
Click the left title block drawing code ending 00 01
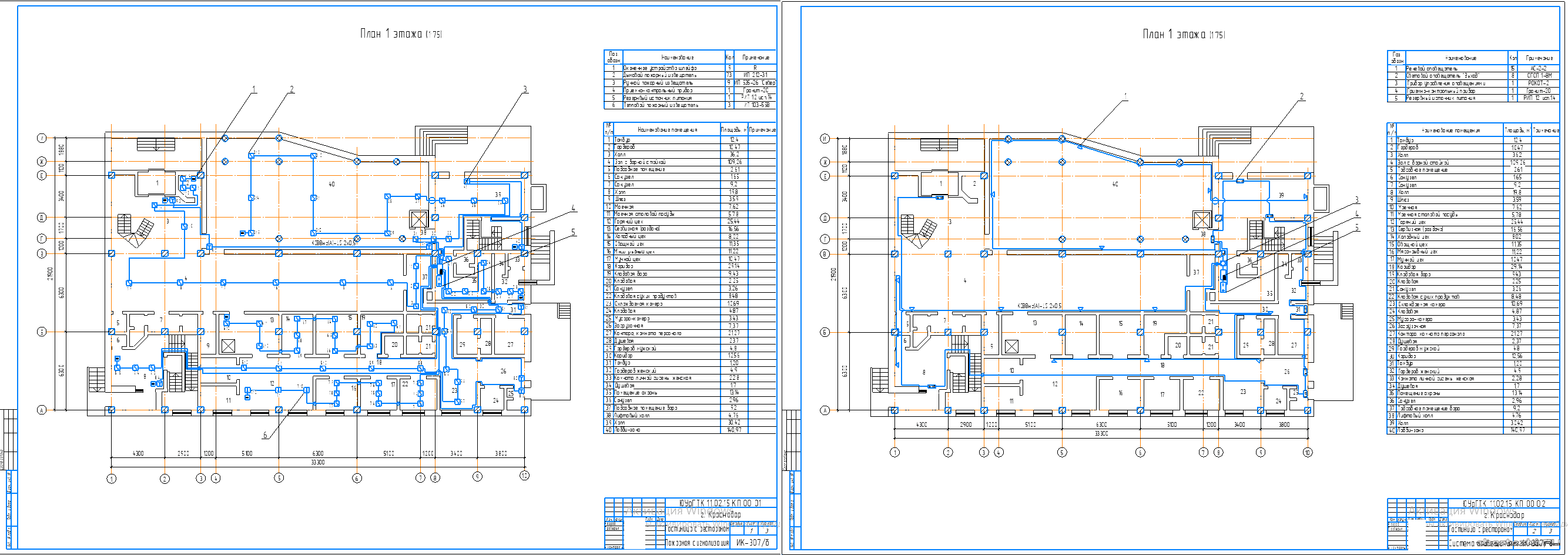[x=720, y=503]
